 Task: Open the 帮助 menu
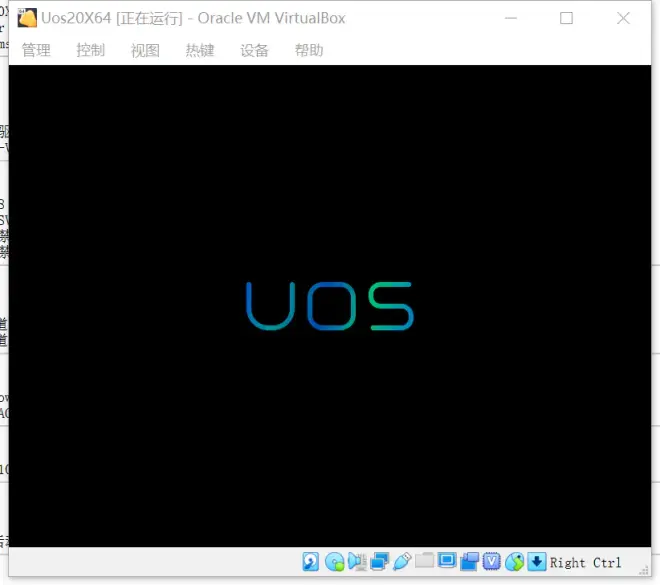coord(309,51)
